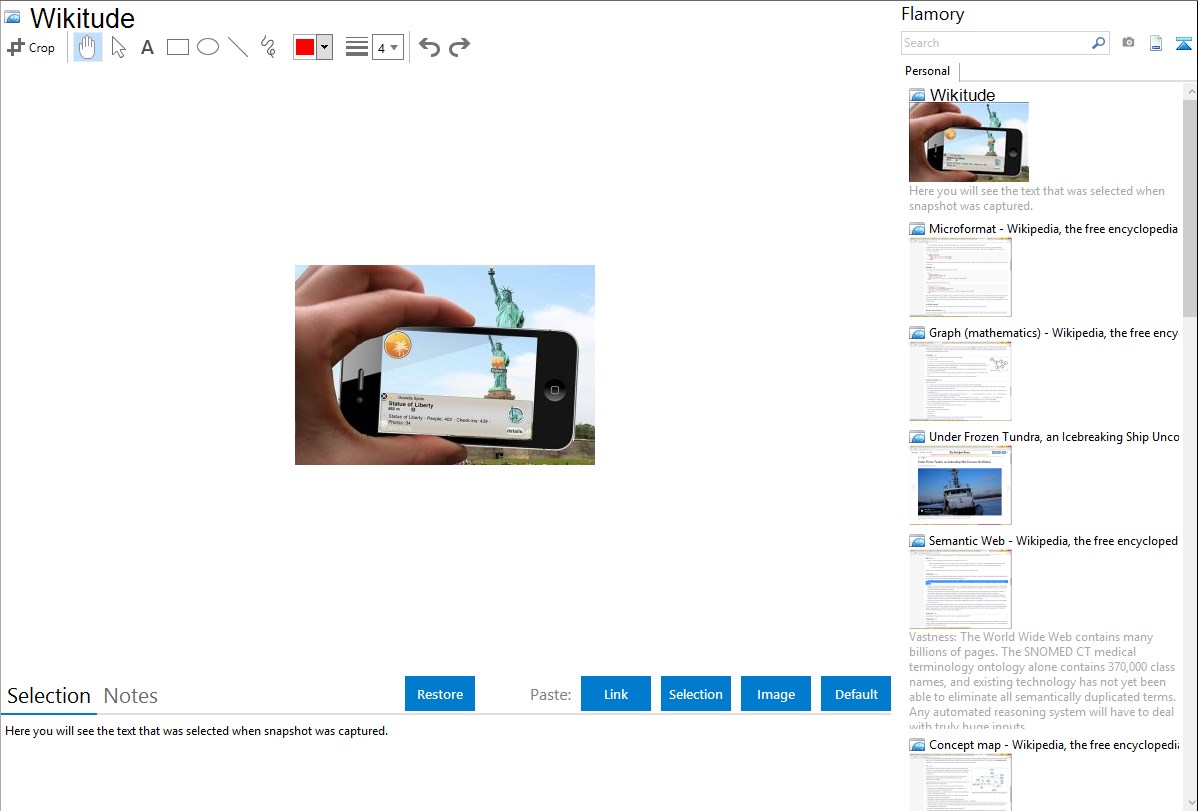Open the color picker dropdown arrow
1198x811 pixels.
(325, 47)
